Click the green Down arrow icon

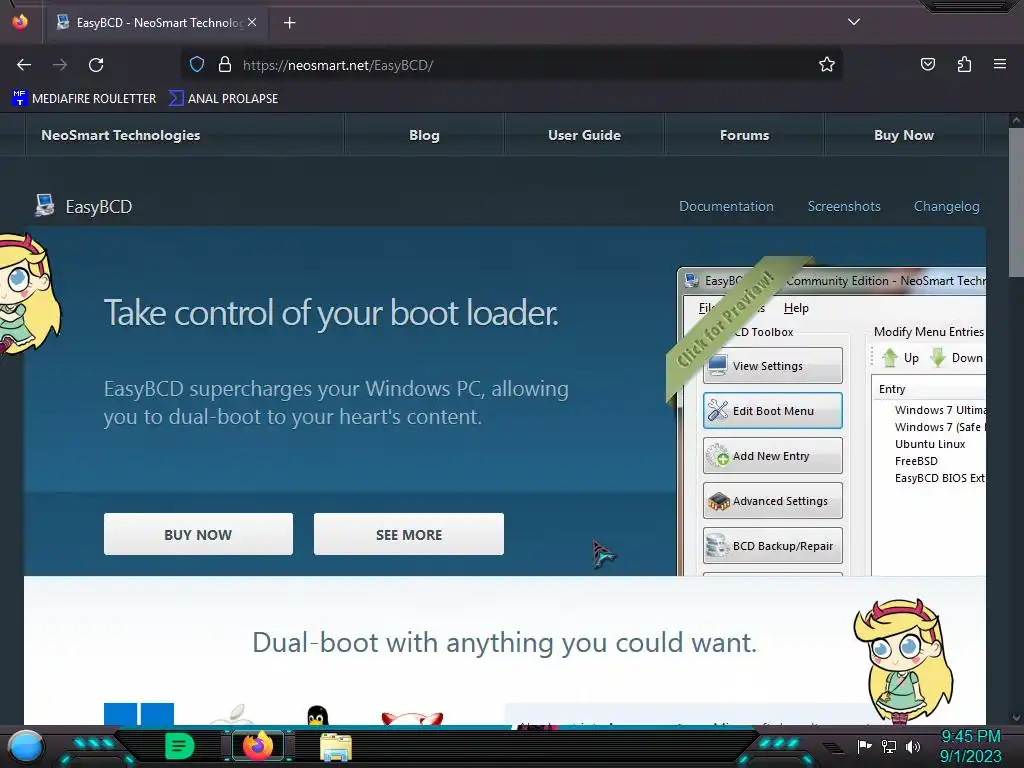938,358
